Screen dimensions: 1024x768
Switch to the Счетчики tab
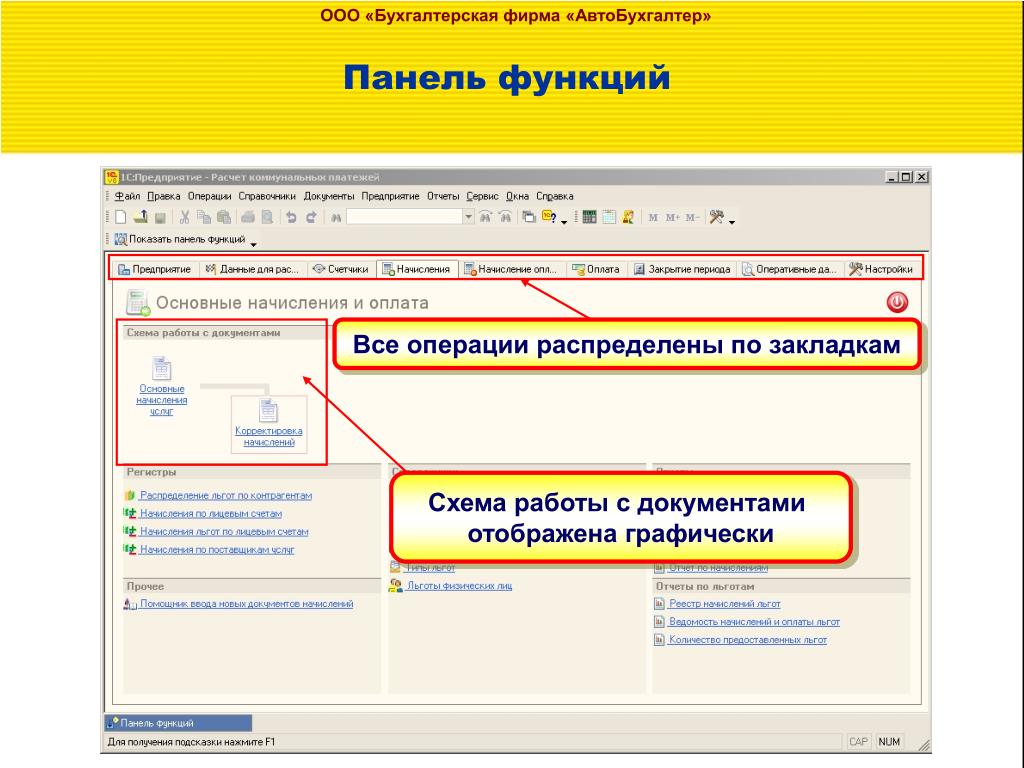pyautogui.click(x=335, y=269)
